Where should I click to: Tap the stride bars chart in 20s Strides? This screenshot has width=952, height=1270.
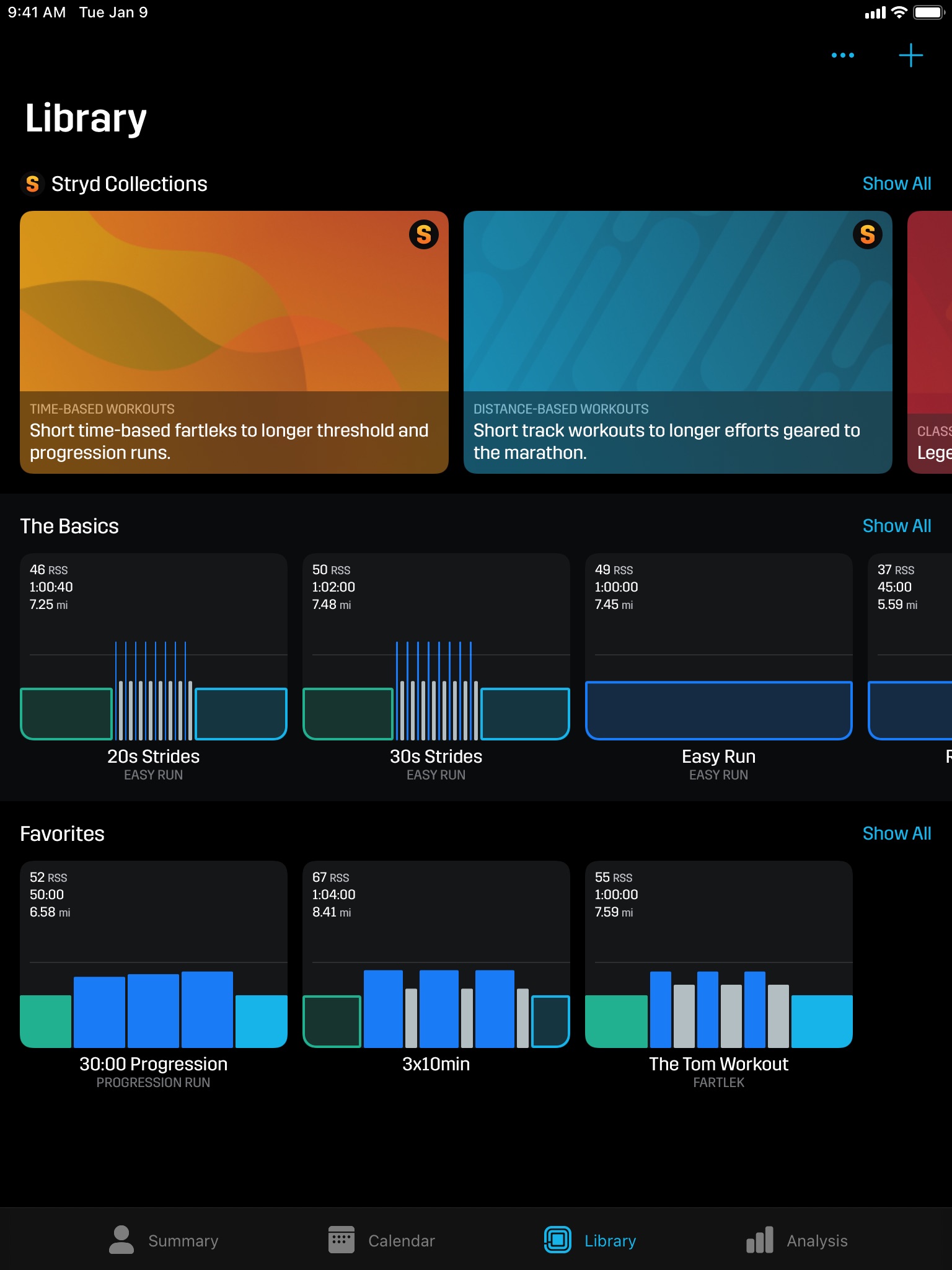(x=154, y=691)
